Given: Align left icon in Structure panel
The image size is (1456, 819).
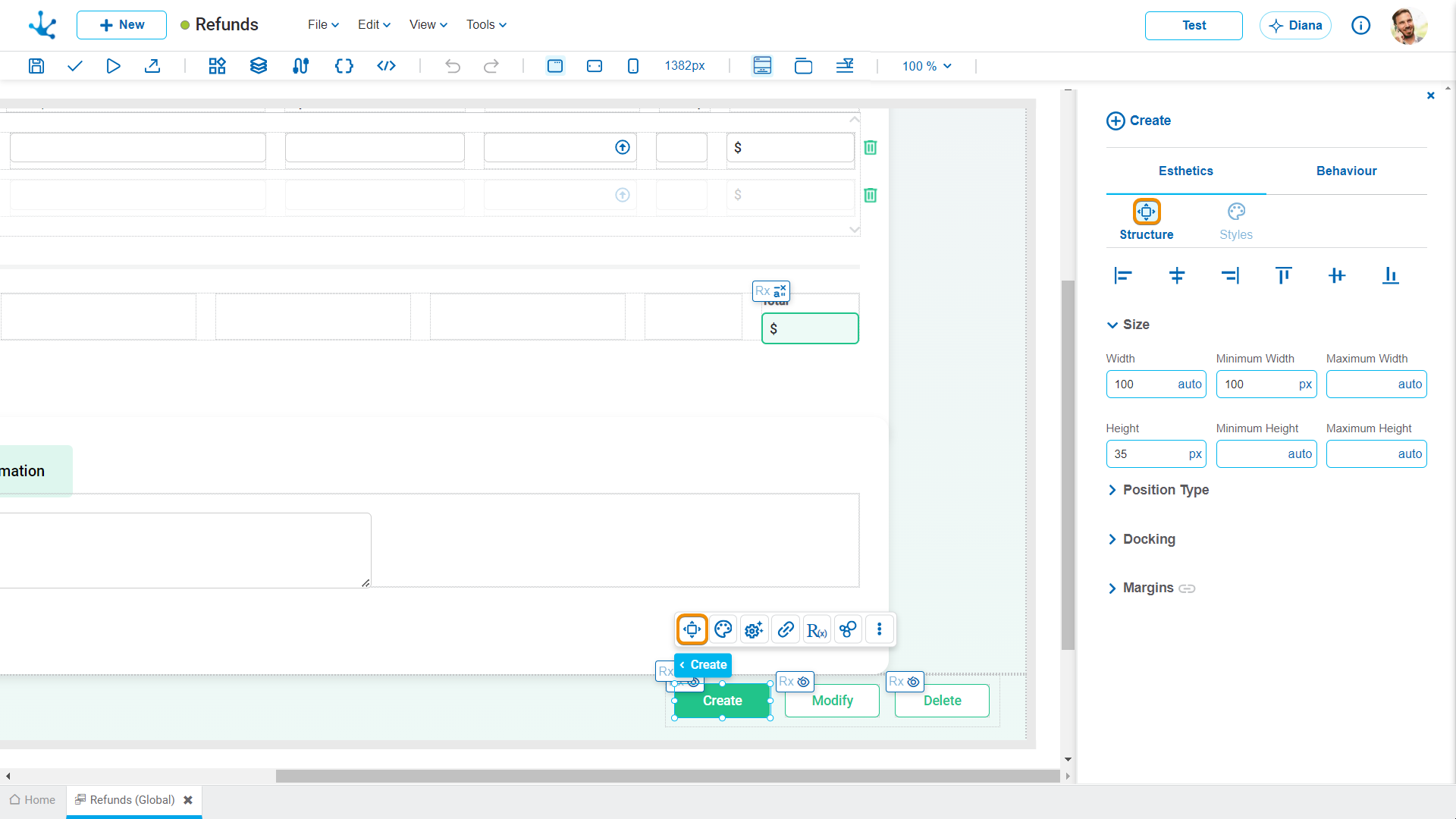Looking at the screenshot, I should pos(1123,275).
